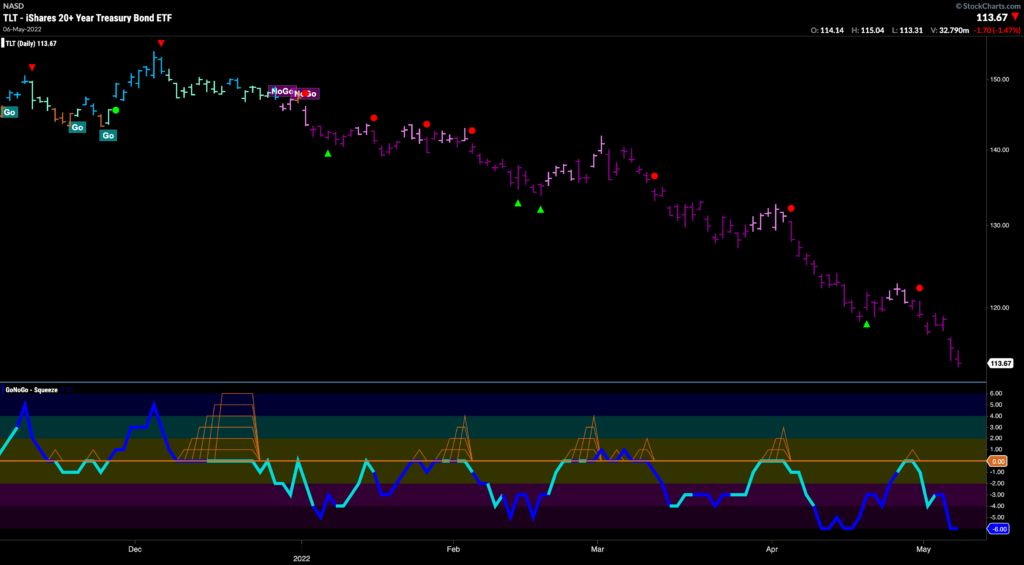The image size is (1024, 565).
Task: Click the 150.00 price axis label
Action: coord(999,80)
